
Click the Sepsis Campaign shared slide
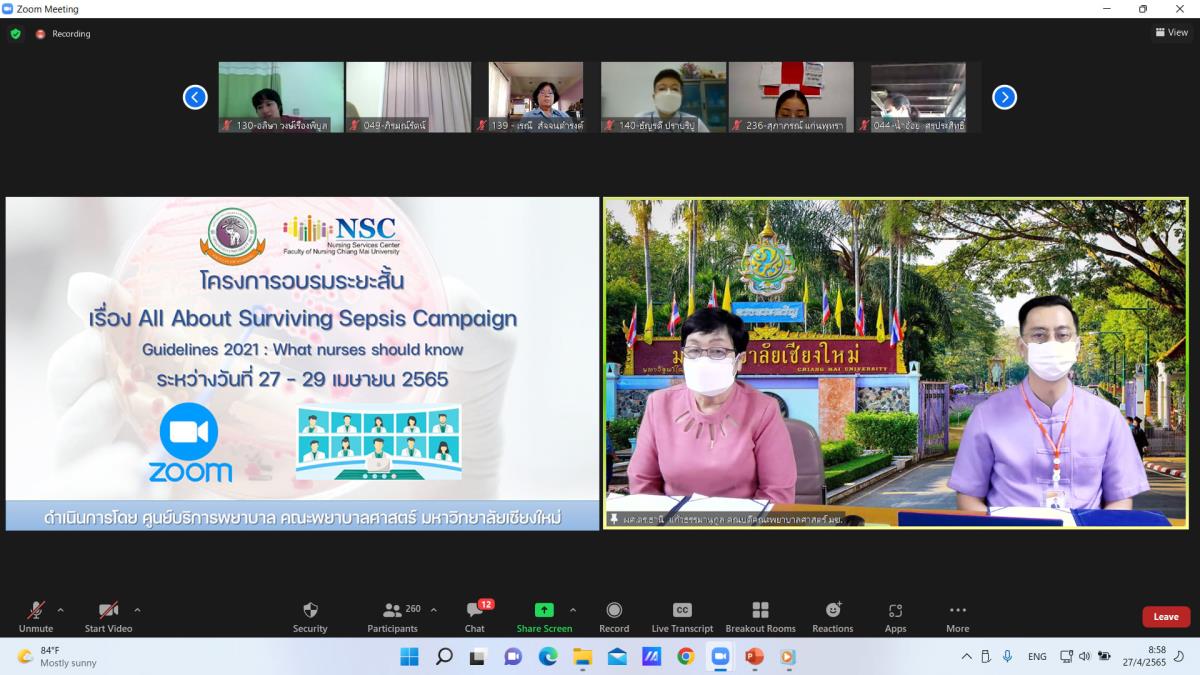[x=303, y=363]
